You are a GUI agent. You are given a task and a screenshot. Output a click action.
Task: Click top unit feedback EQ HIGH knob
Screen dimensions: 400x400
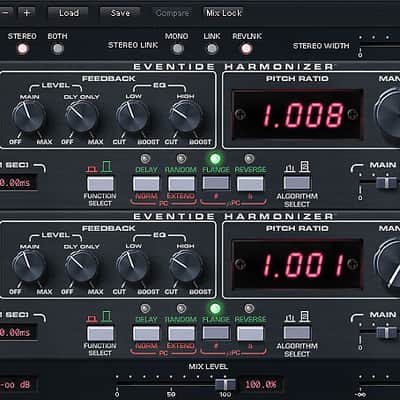pyautogui.click(x=185, y=116)
